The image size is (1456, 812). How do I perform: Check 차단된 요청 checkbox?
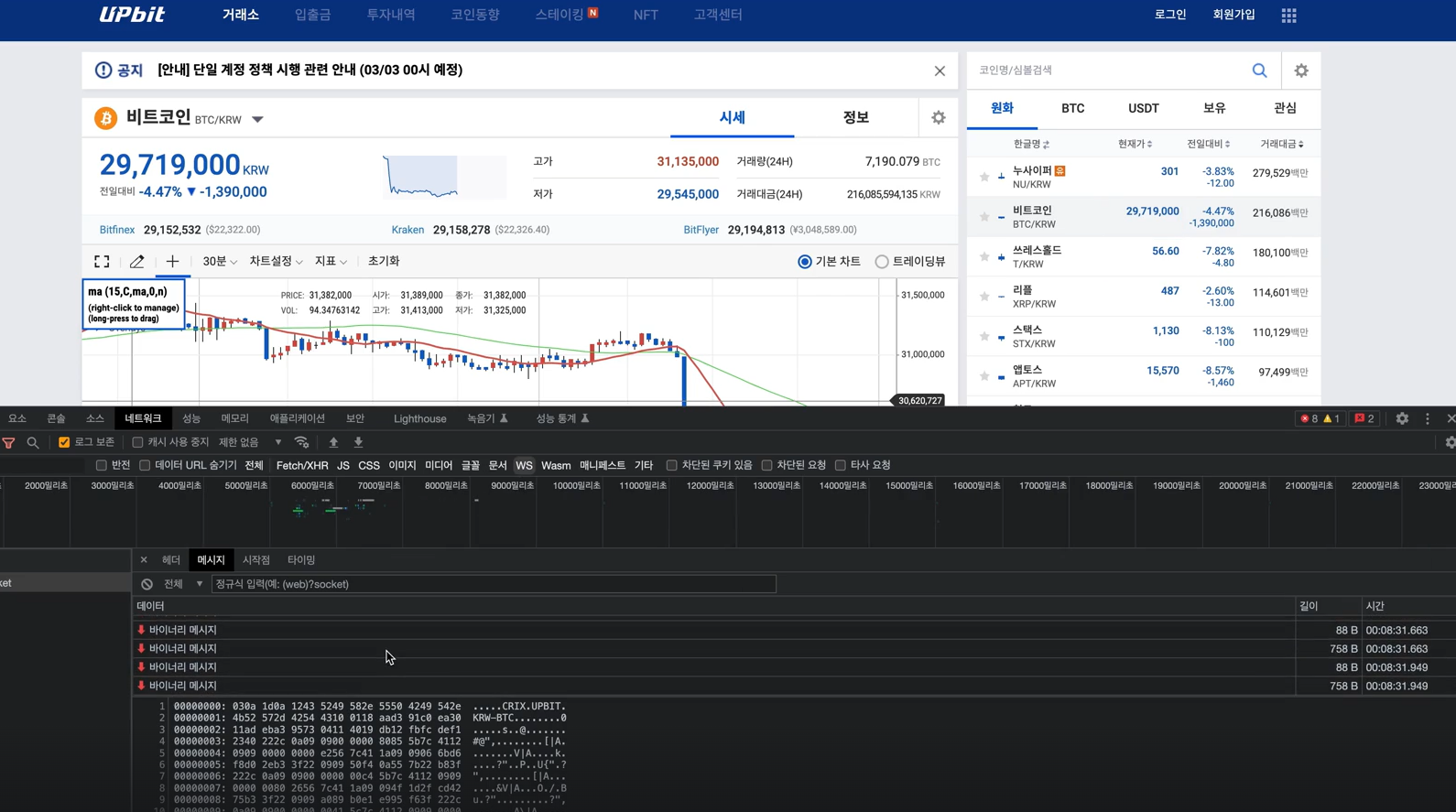click(x=766, y=465)
